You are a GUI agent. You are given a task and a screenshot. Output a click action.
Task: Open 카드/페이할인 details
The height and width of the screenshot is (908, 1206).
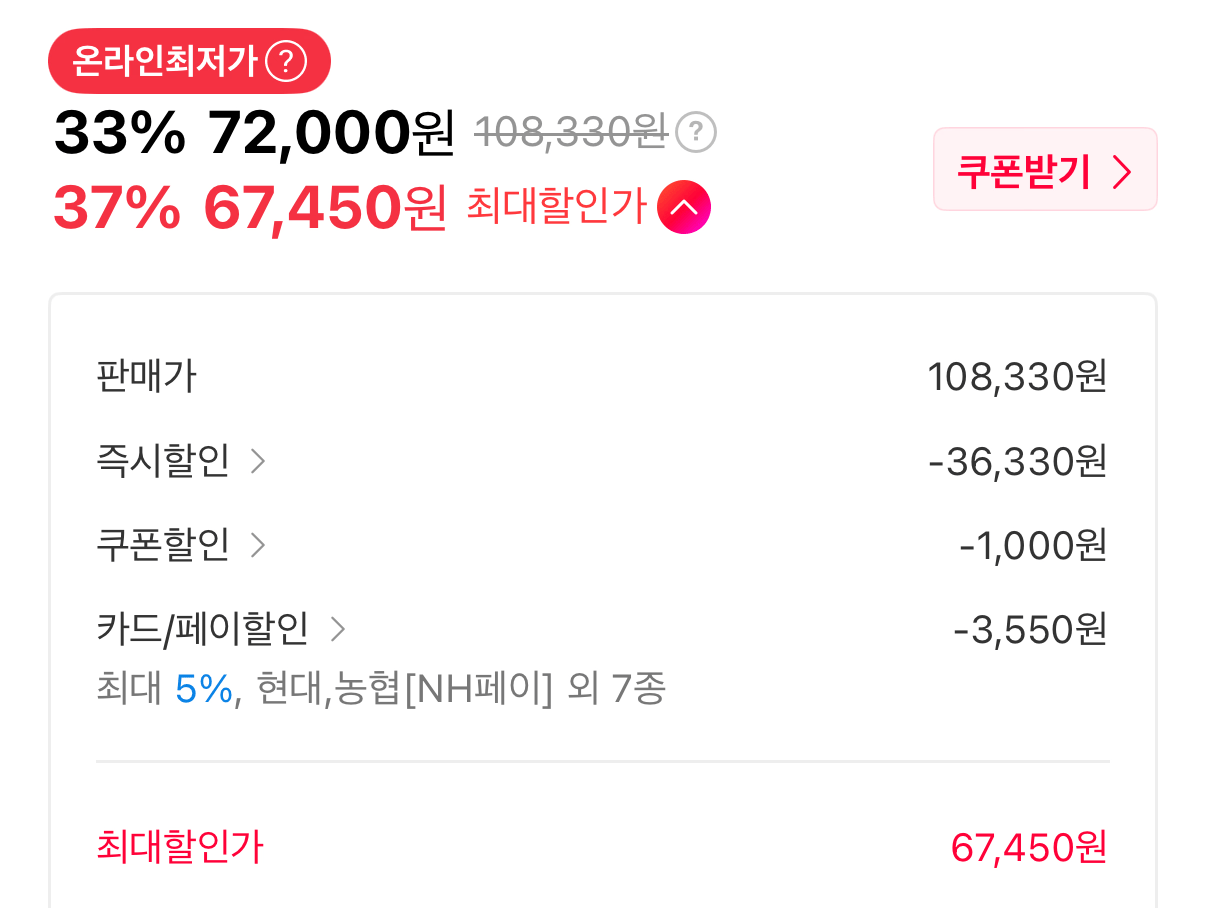(221, 629)
